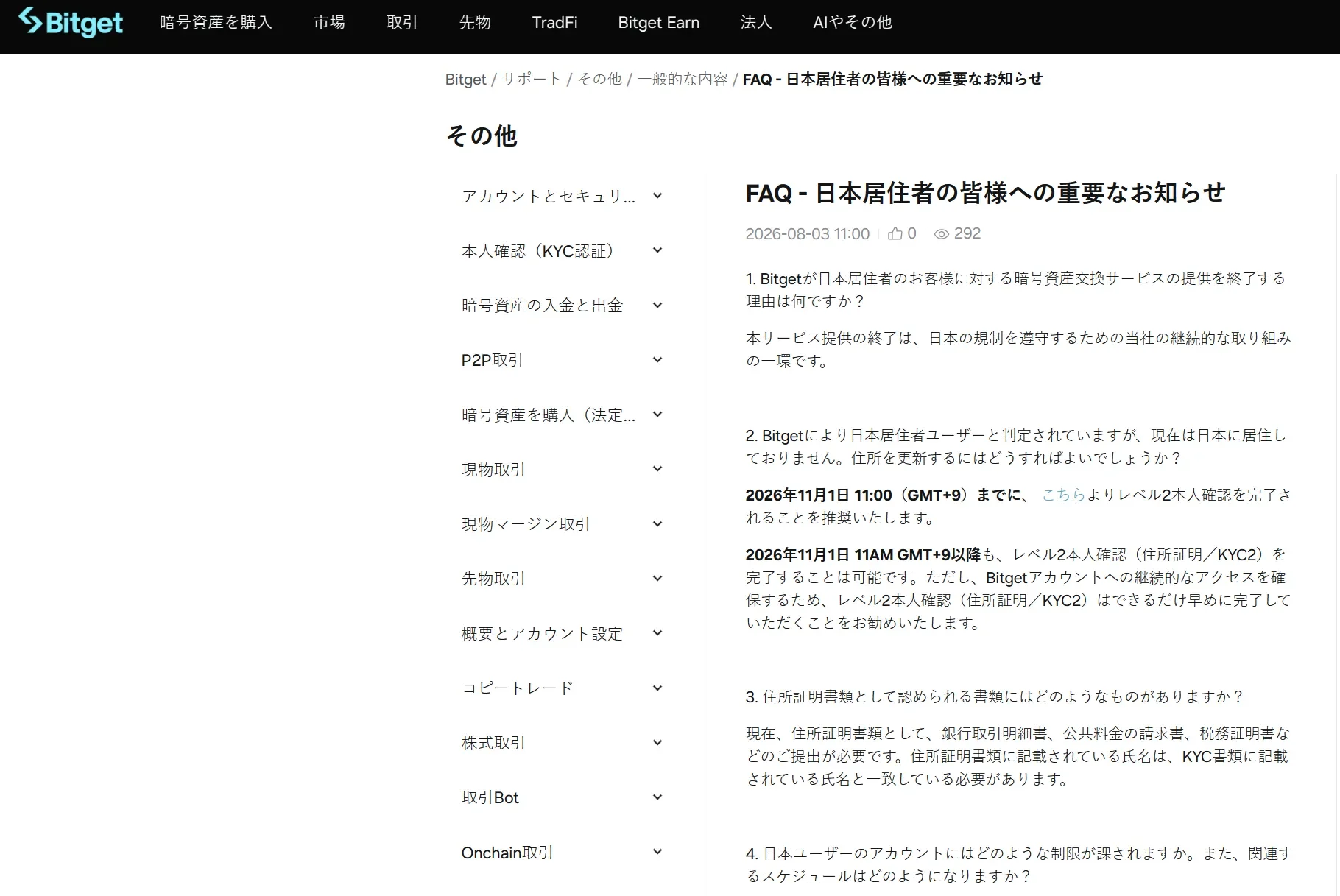
Task: Open the 暗号資産を購入 menu
Action: pos(216,22)
